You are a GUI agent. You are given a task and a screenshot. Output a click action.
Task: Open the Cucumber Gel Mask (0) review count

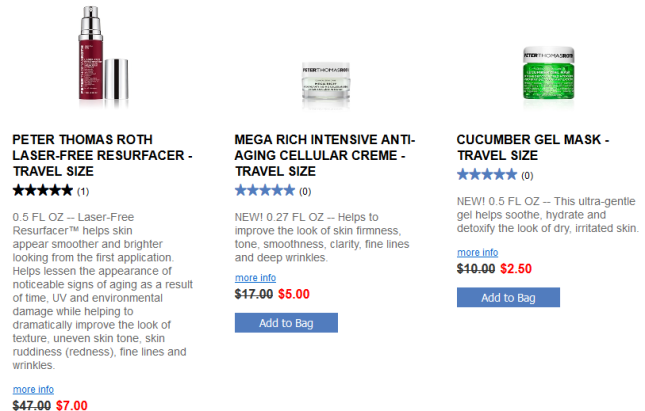pos(527,175)
